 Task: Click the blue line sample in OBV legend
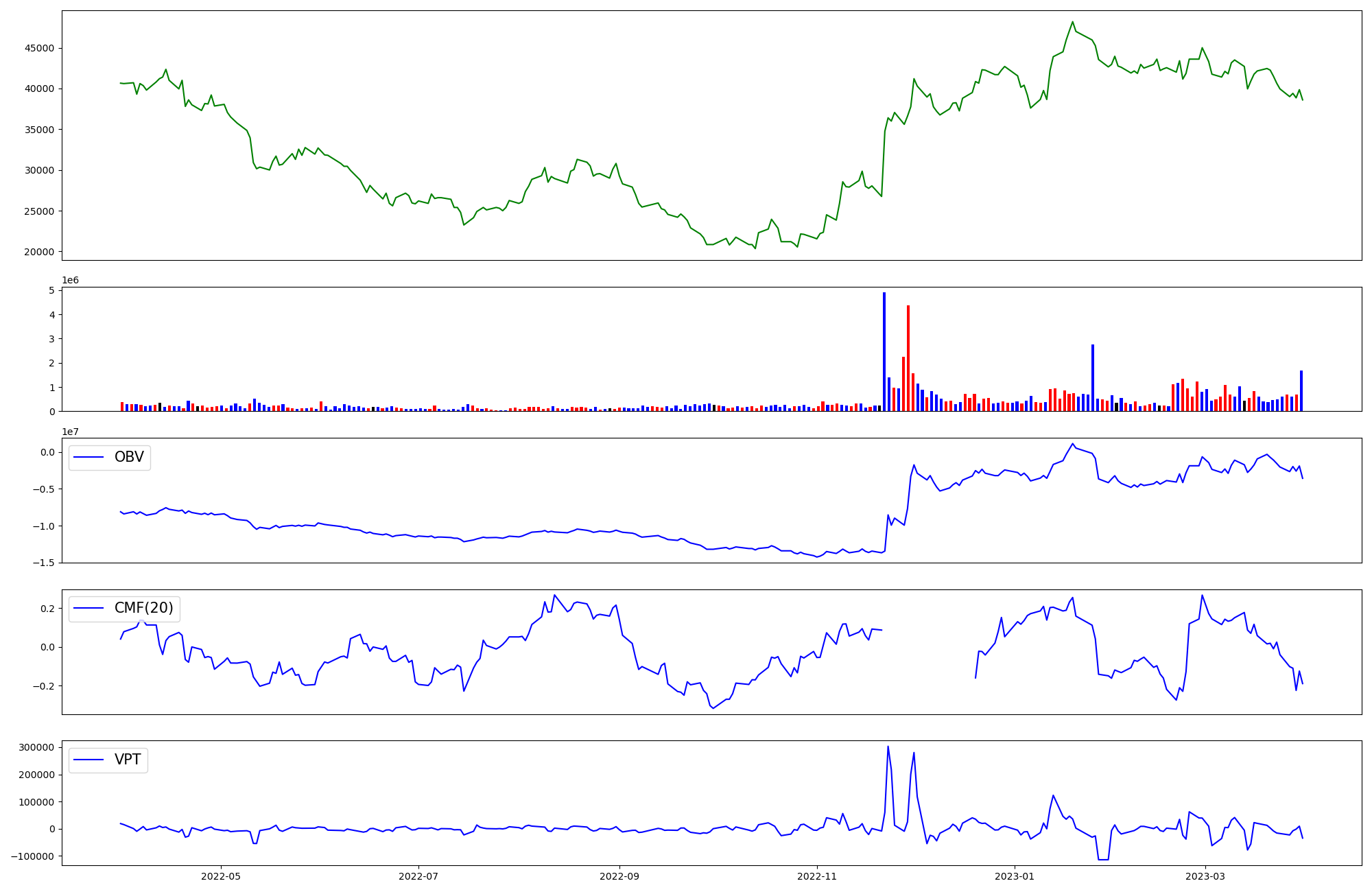[x=88, y=458]
